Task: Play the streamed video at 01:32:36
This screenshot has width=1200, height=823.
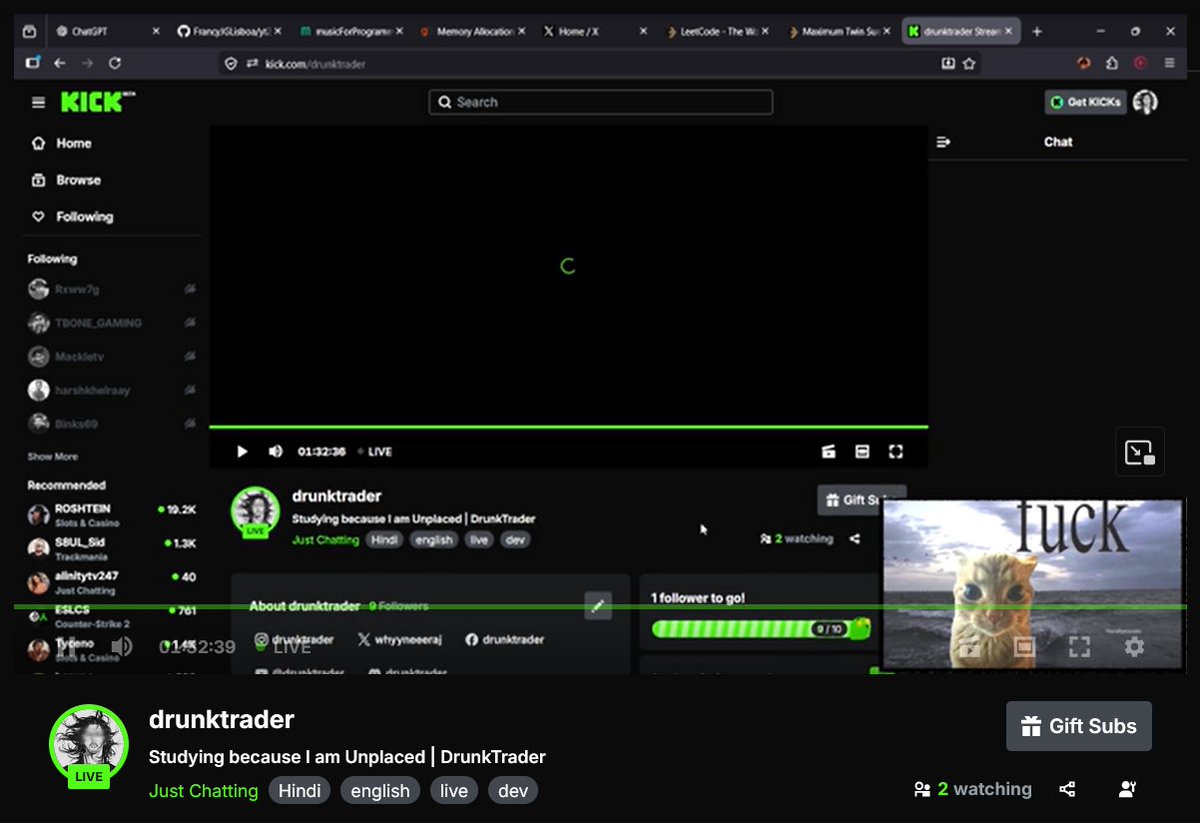Action: click(x=242, y=452)
